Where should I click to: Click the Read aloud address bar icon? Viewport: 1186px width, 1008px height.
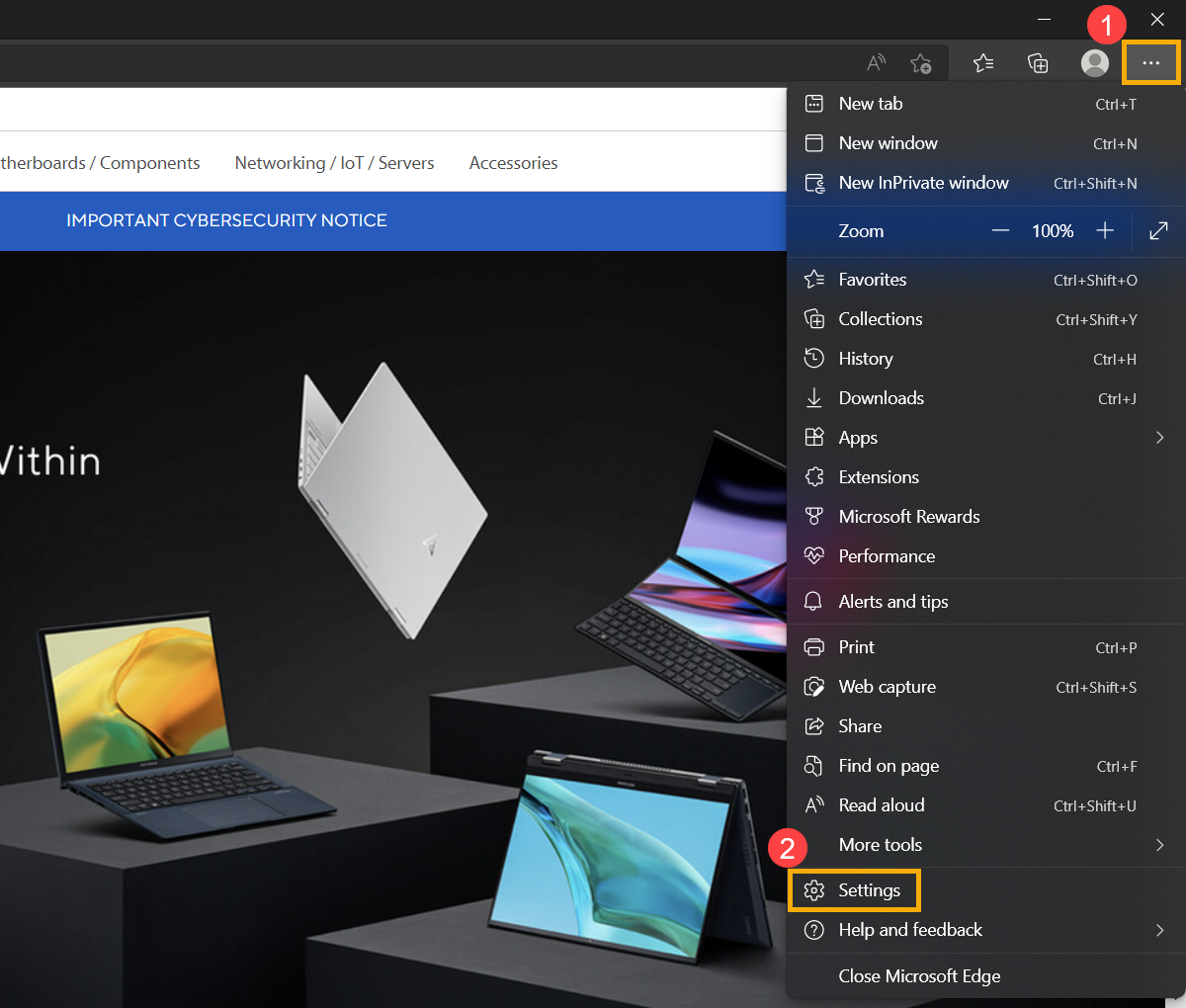[x=876, y=63]
